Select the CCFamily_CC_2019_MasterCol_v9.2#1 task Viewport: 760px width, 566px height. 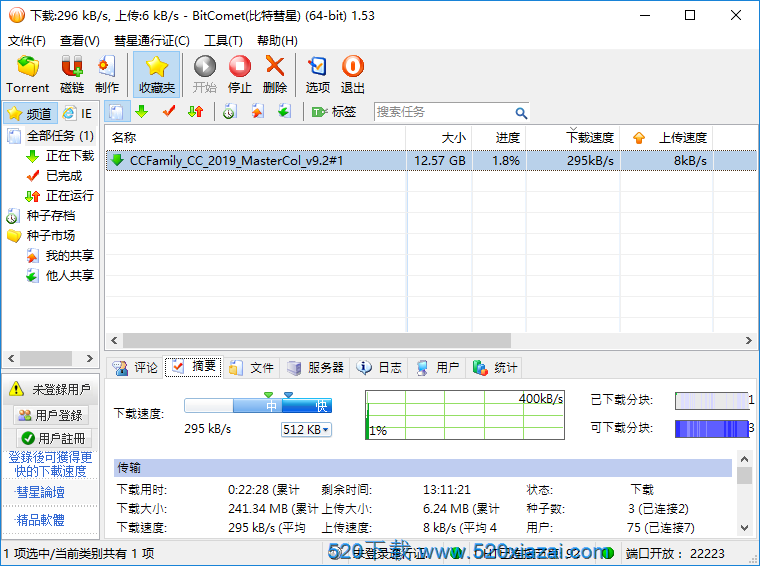point(431,160)
